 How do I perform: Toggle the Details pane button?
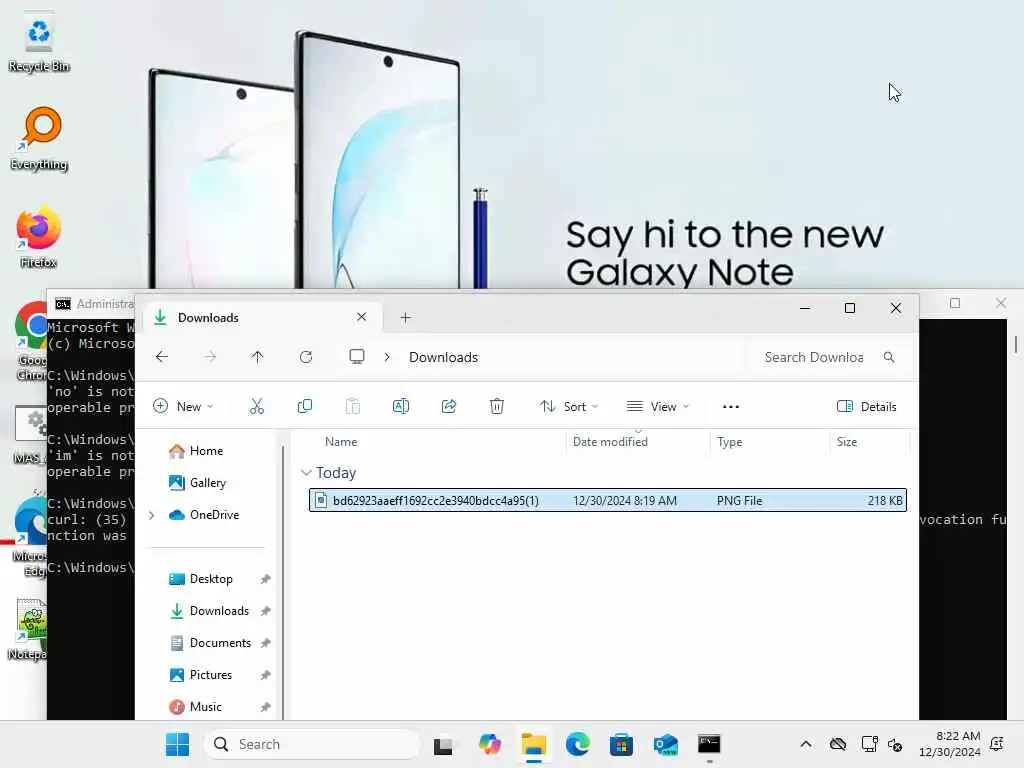(x=866, y=406)
